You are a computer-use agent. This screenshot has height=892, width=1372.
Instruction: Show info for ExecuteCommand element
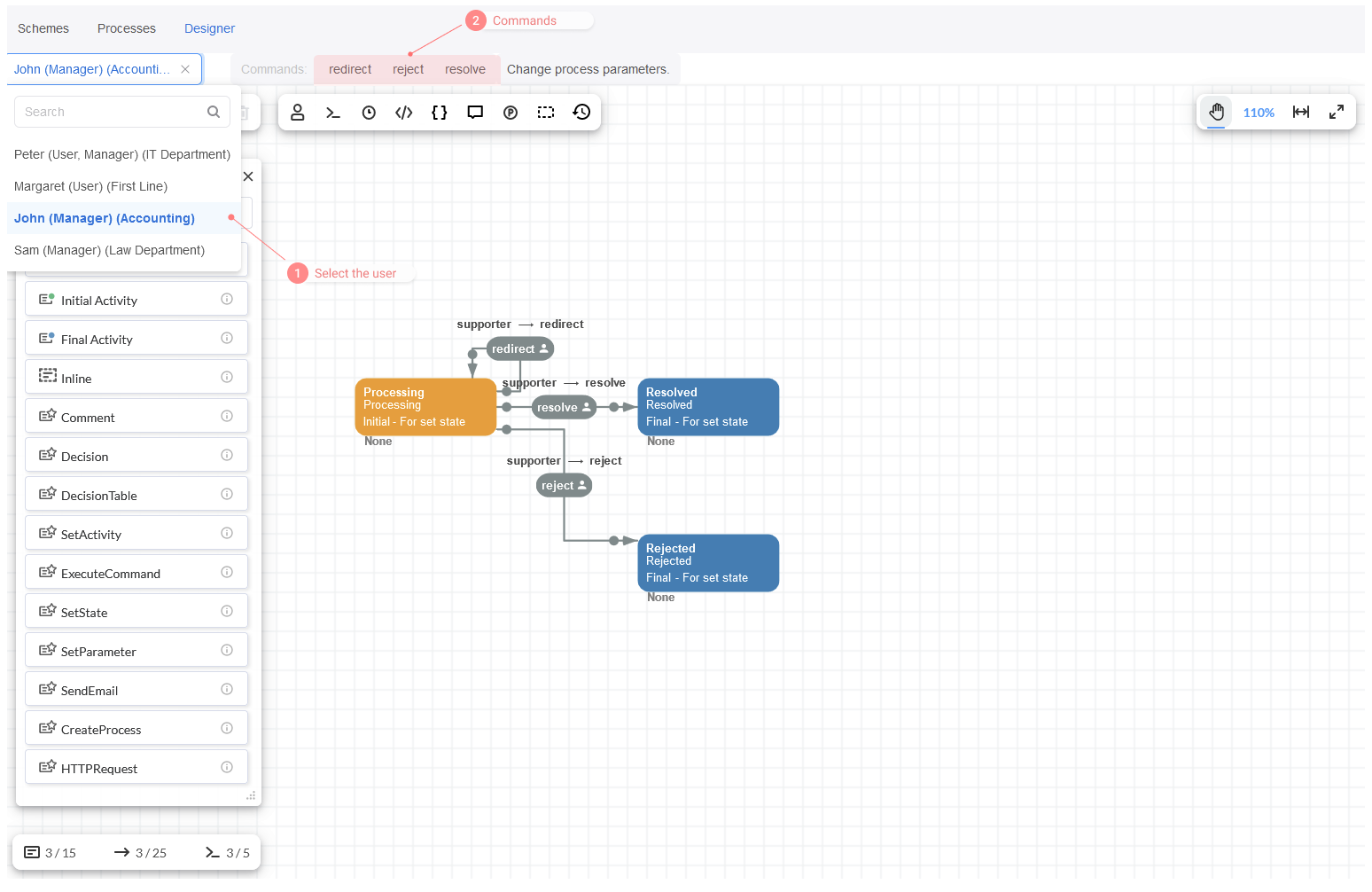point(227,572)
